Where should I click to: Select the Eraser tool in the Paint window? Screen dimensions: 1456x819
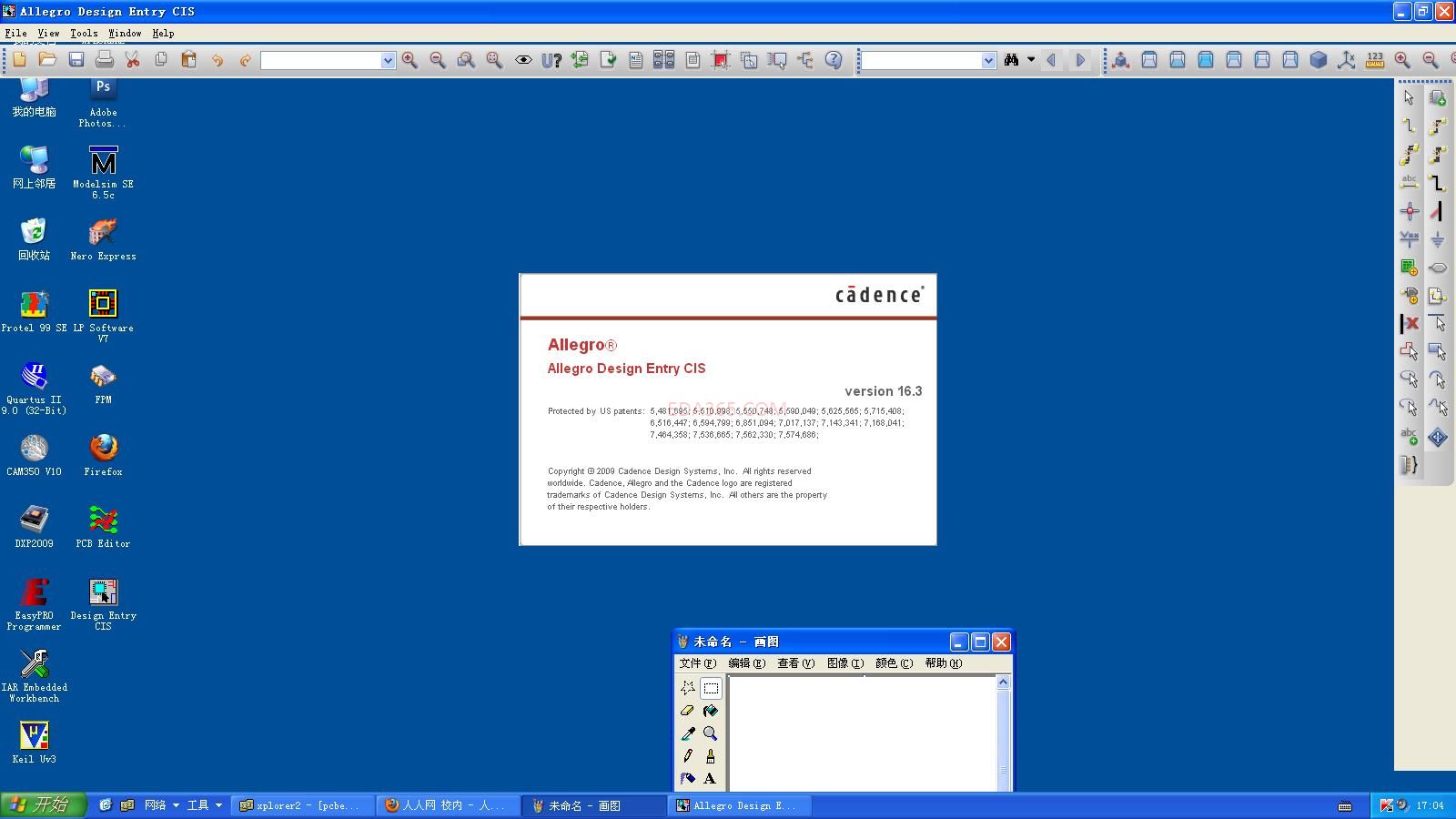(x=688, y=711)
